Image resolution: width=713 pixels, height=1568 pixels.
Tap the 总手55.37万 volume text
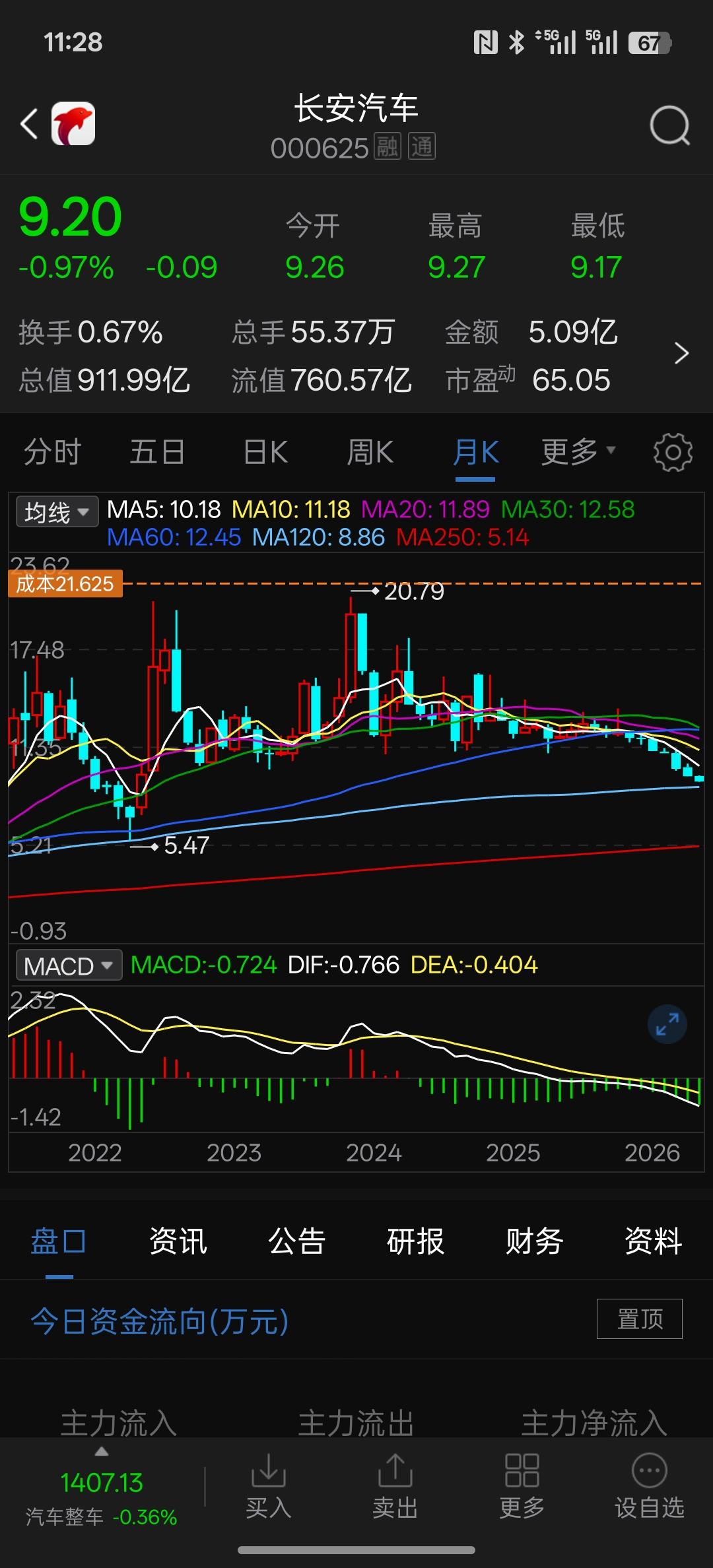(x=313, y=332)
